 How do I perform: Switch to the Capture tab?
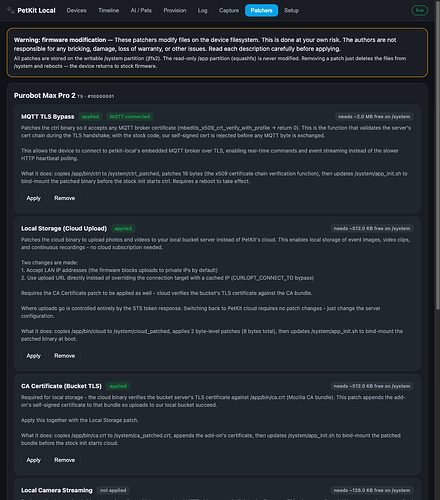[229, 10]
